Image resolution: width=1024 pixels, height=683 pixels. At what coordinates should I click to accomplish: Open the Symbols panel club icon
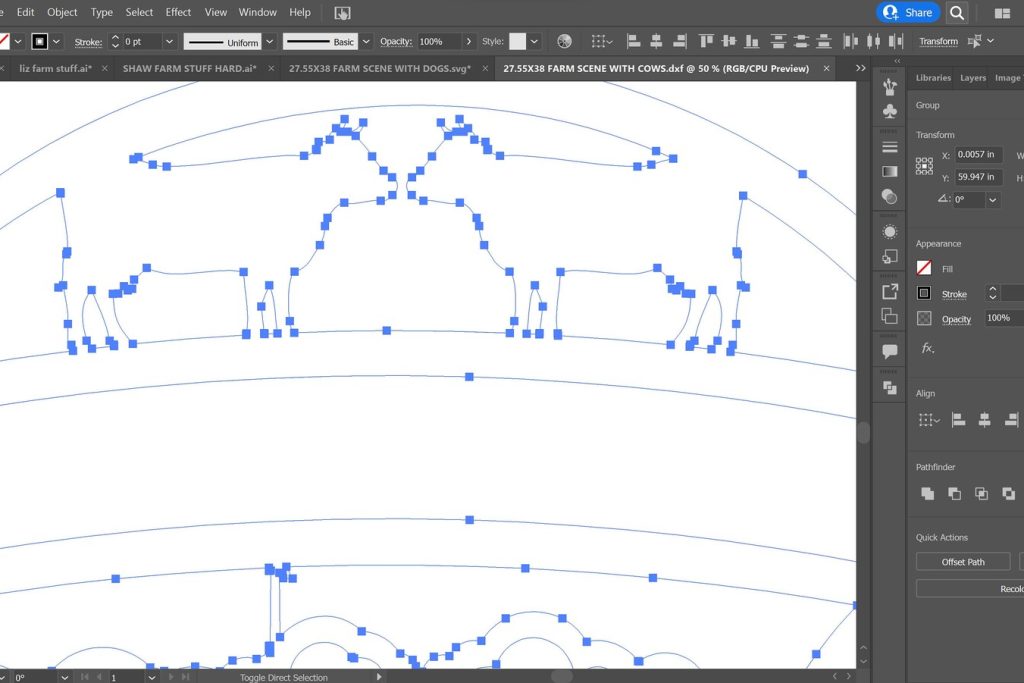coord(889,112)
